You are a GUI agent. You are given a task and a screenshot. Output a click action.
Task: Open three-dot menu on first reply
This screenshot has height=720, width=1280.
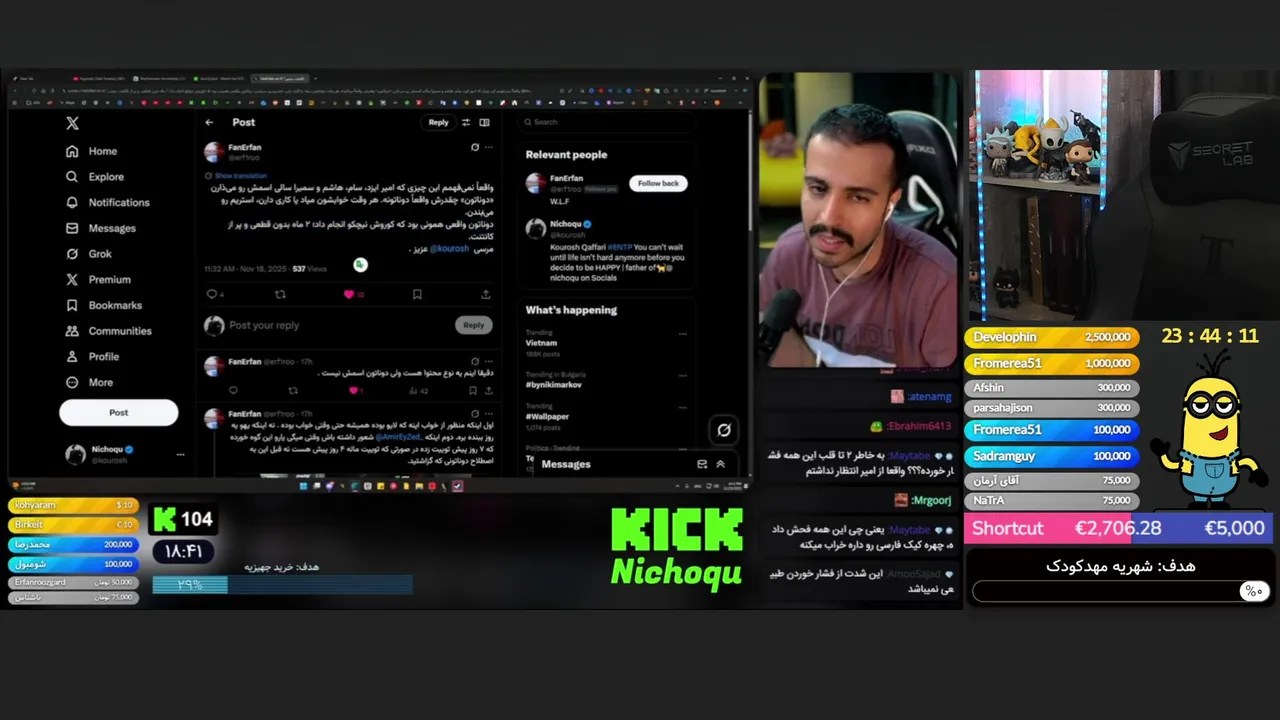[x=488, y=361]
